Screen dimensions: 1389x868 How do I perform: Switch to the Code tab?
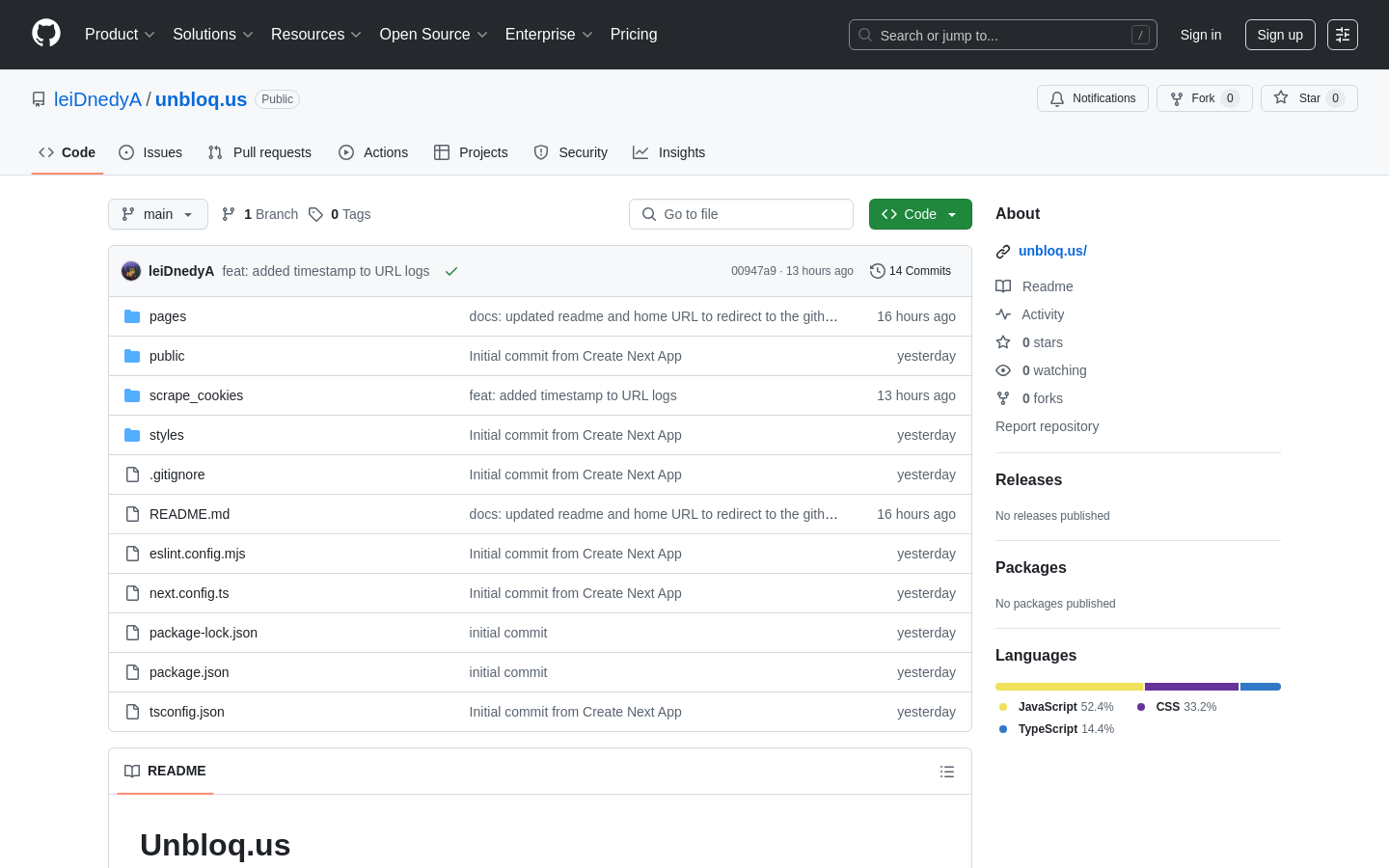(68, 152)
